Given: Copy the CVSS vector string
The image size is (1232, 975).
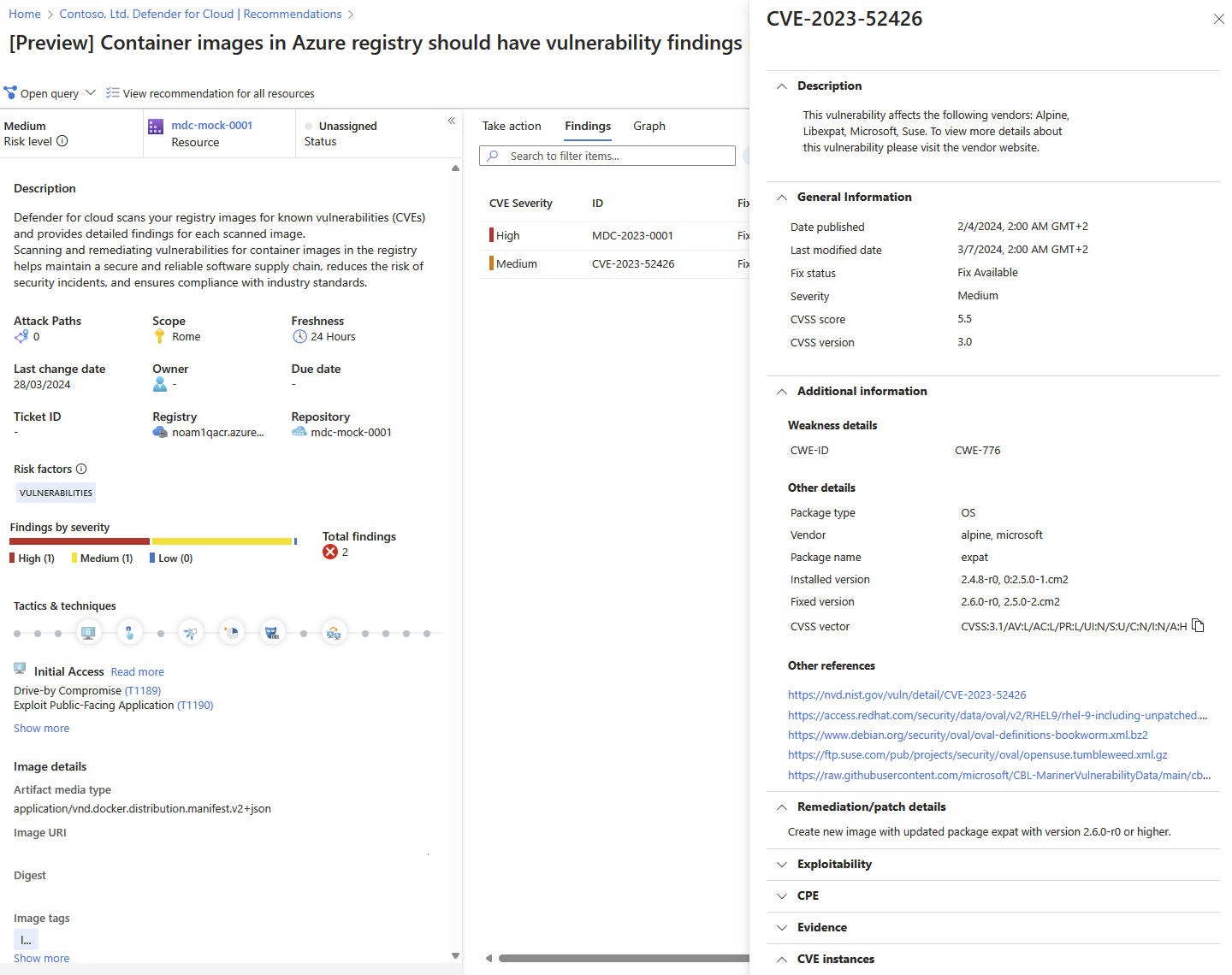Looking at the screenshot, I should coord(1198,626).
